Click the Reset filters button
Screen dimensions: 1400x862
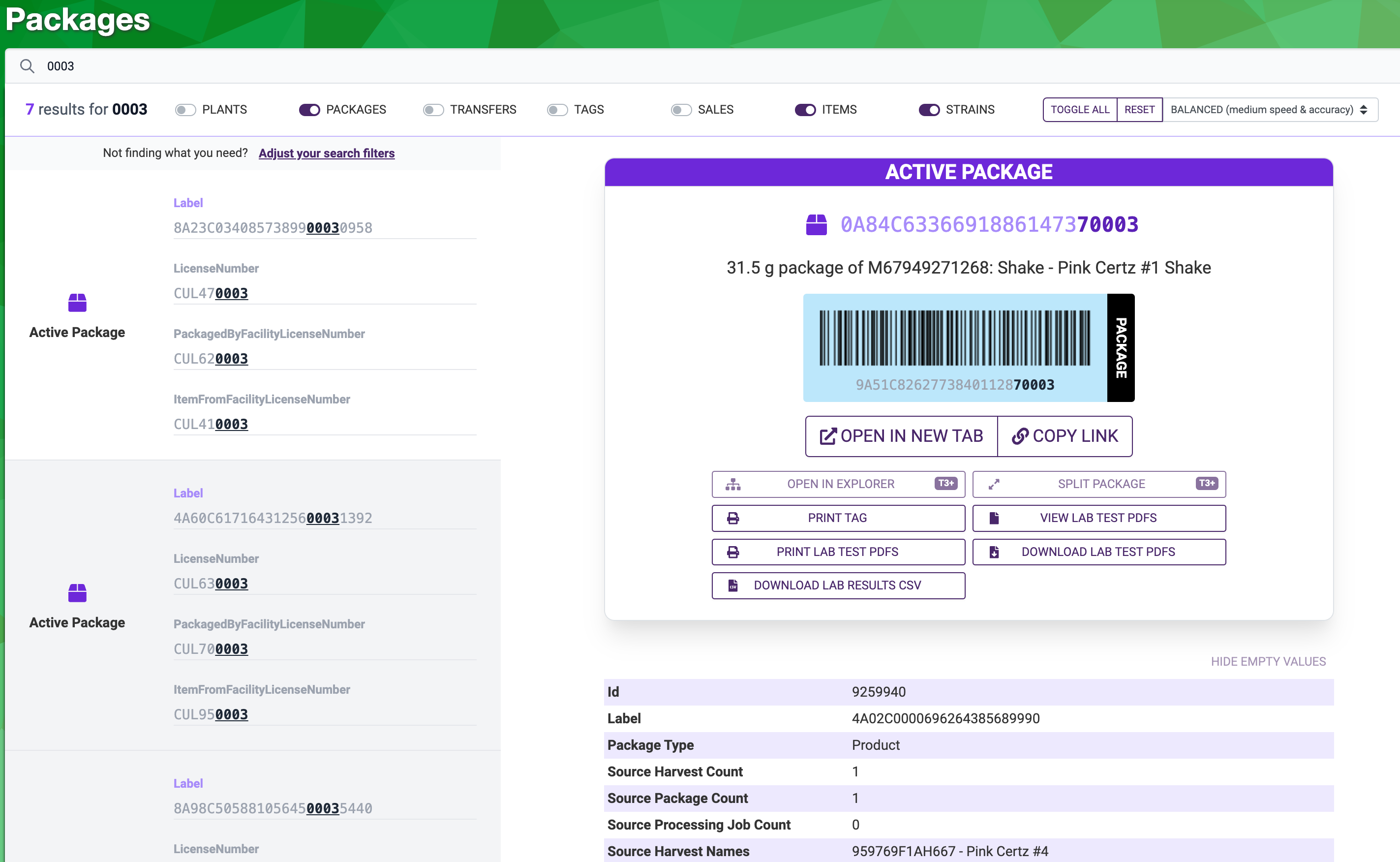point(1139,109)
